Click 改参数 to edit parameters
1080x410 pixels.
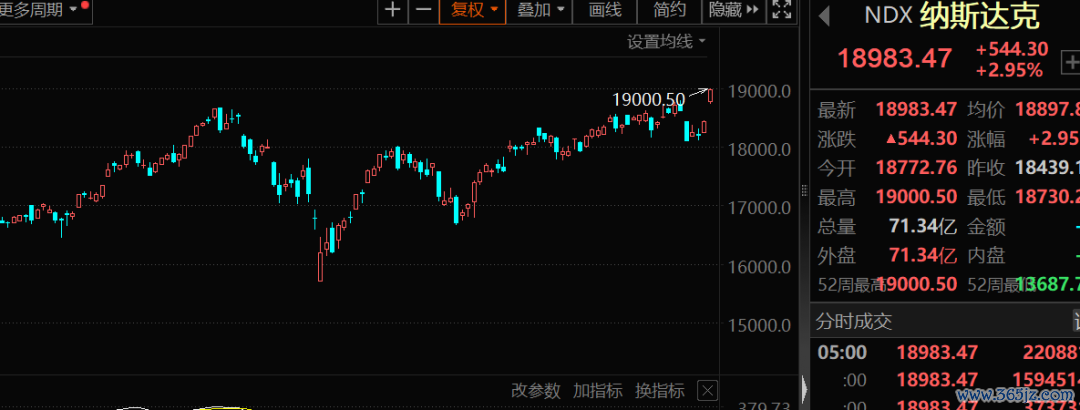coord(536,390)
